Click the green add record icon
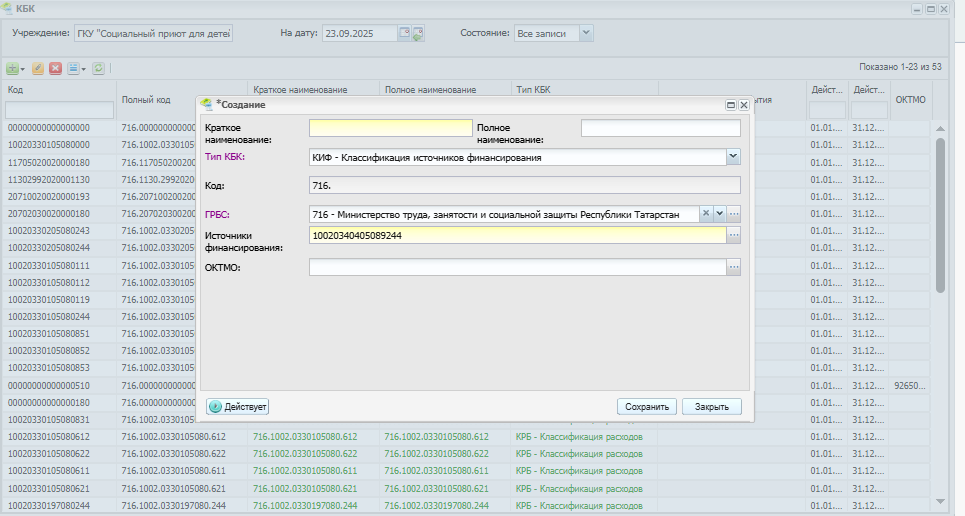 tap(12, 68)
